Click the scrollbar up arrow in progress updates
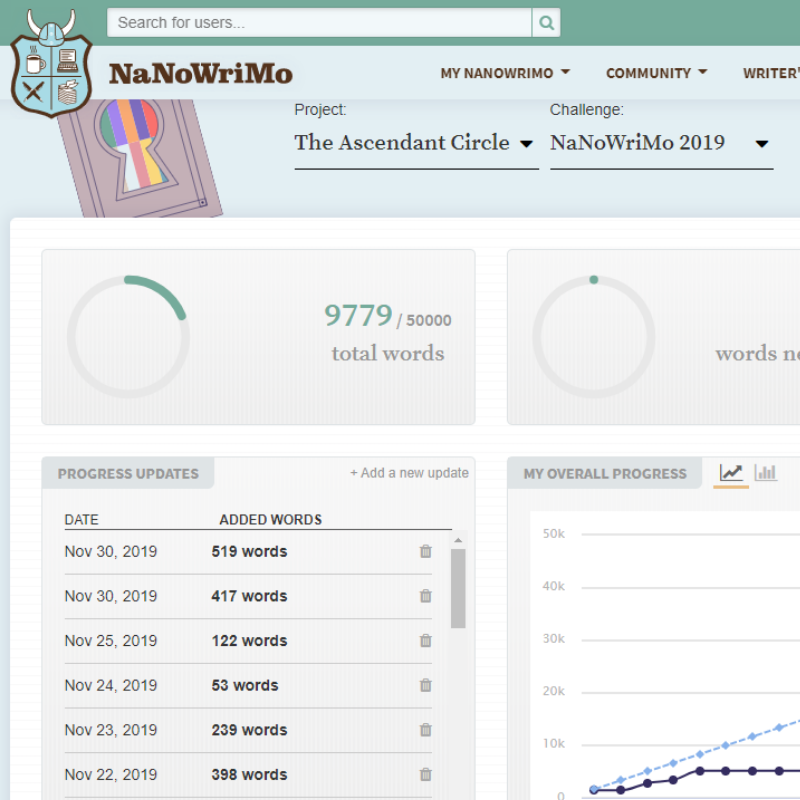 pos(458,540)
